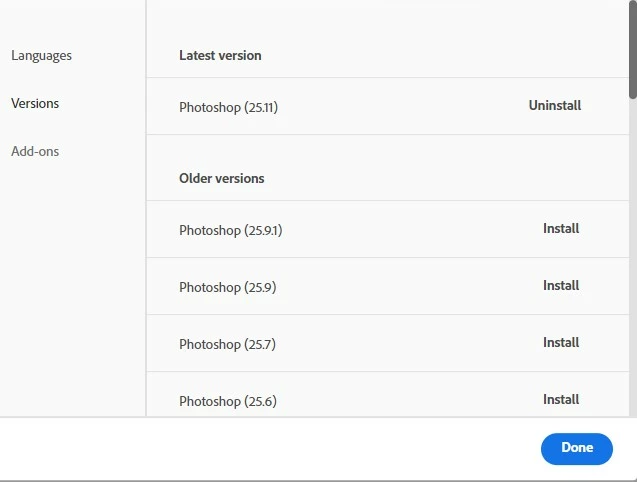This screenshot has height=482, width=637.
Task: Click the Latest version heading
Action: pyautogui.click(x=220, y=56)
